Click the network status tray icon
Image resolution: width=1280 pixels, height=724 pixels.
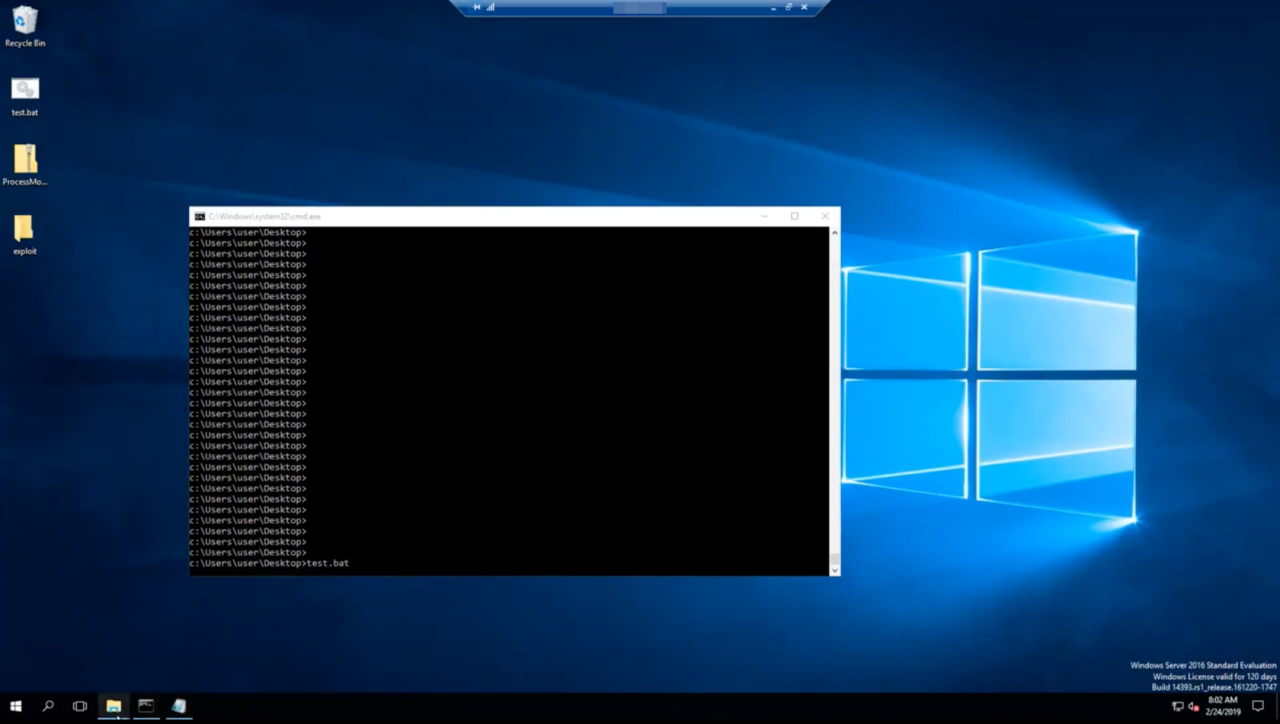(1177, 706)
